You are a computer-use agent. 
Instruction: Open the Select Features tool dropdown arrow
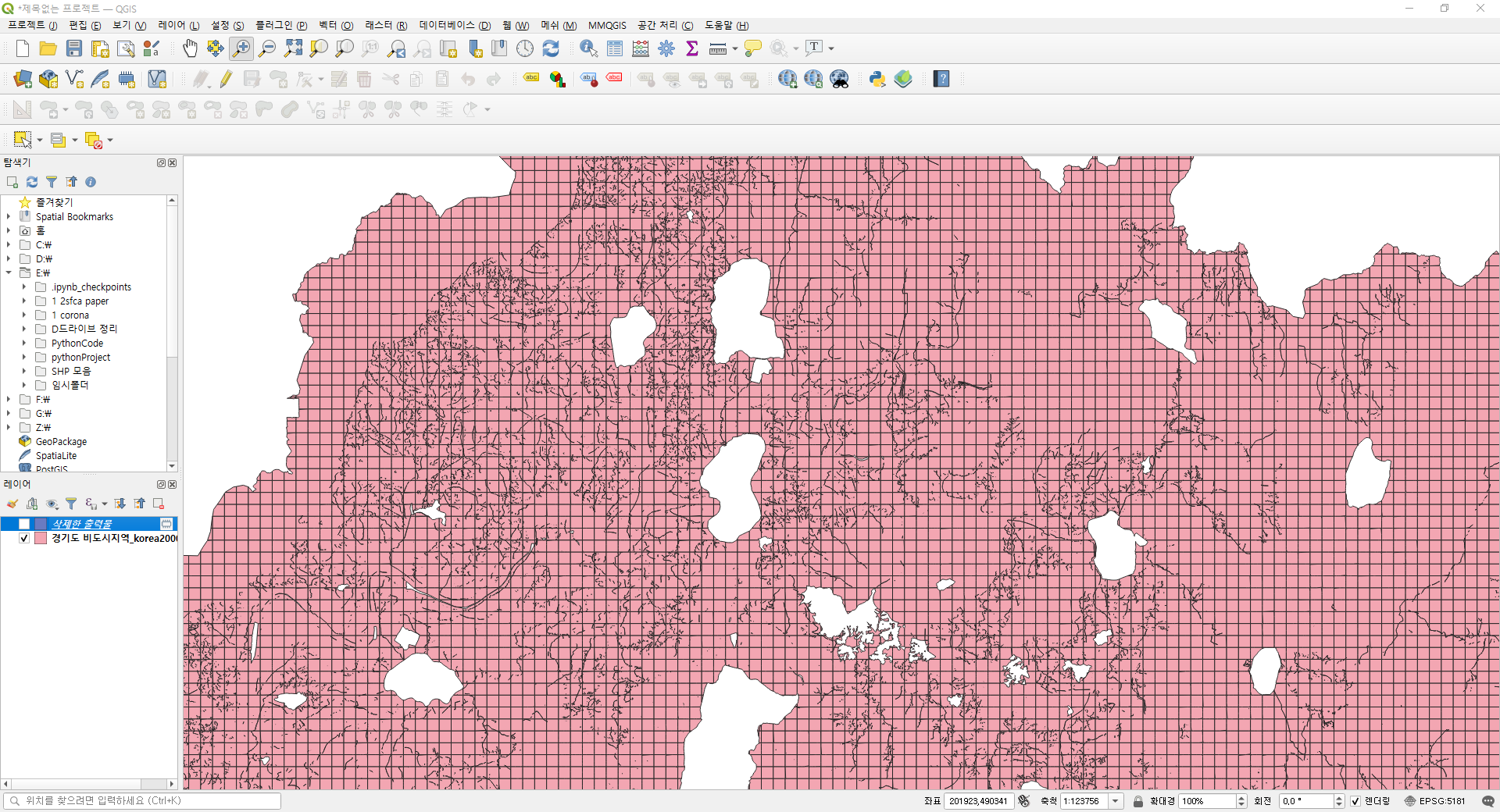(x=40, y=140)
